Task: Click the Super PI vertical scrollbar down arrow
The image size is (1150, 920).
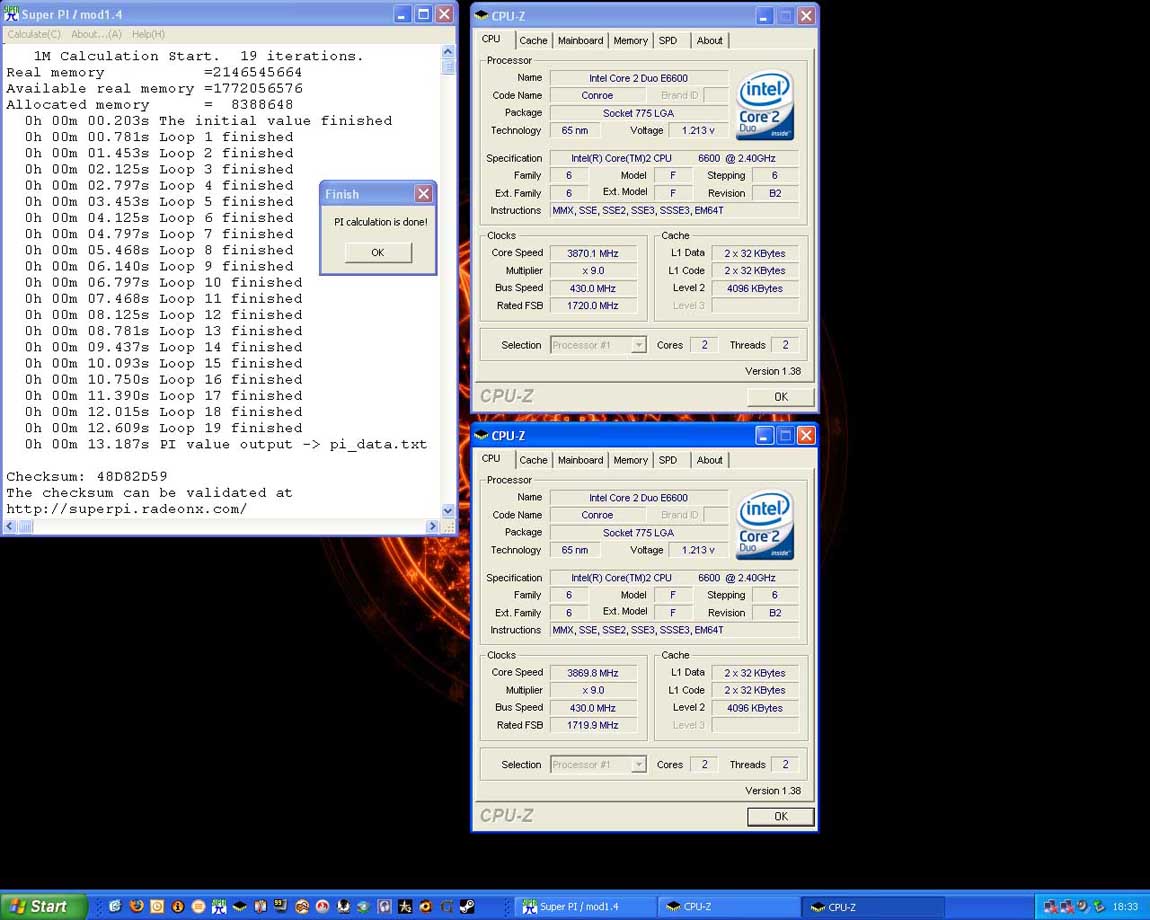Action: coord(448,511)
